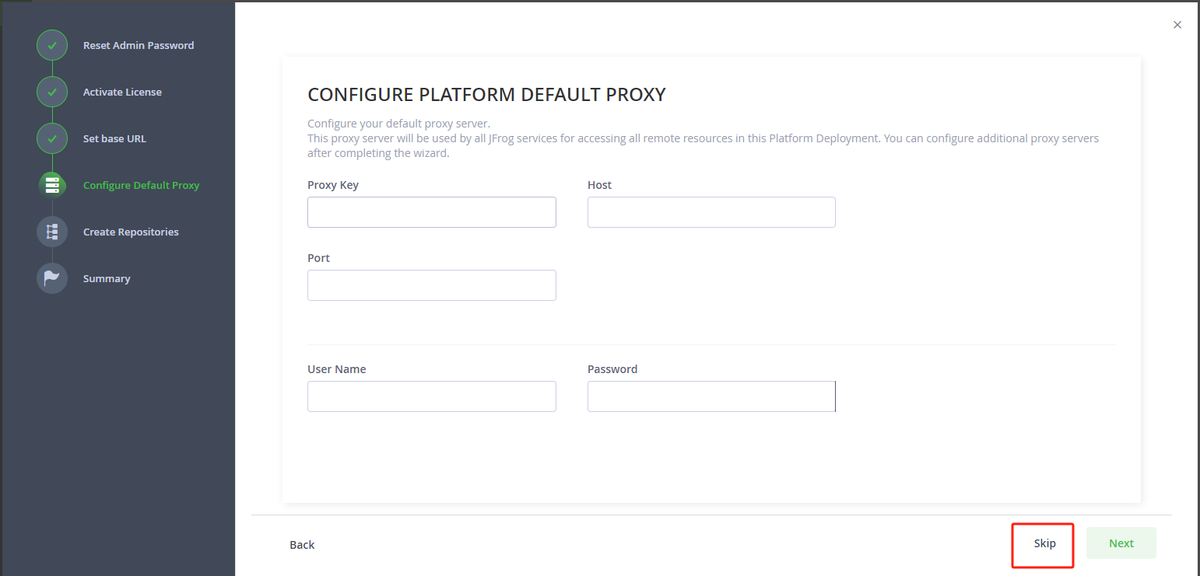Open the Create Repositories step icon
This screenshot has width=1200, height=576.
(52, 232)
